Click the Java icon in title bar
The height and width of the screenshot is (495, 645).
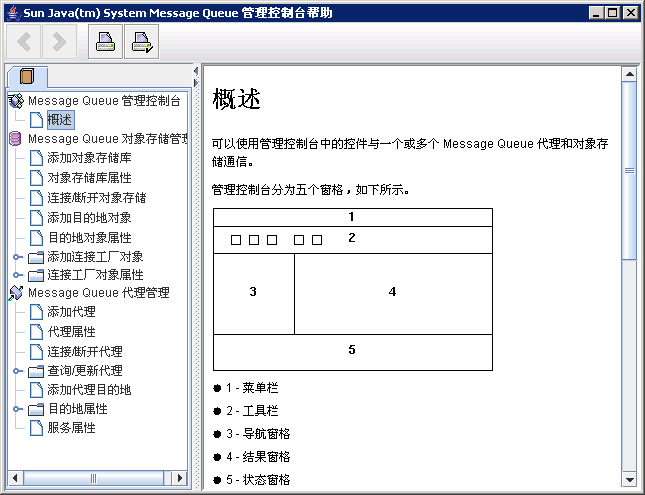14,13
